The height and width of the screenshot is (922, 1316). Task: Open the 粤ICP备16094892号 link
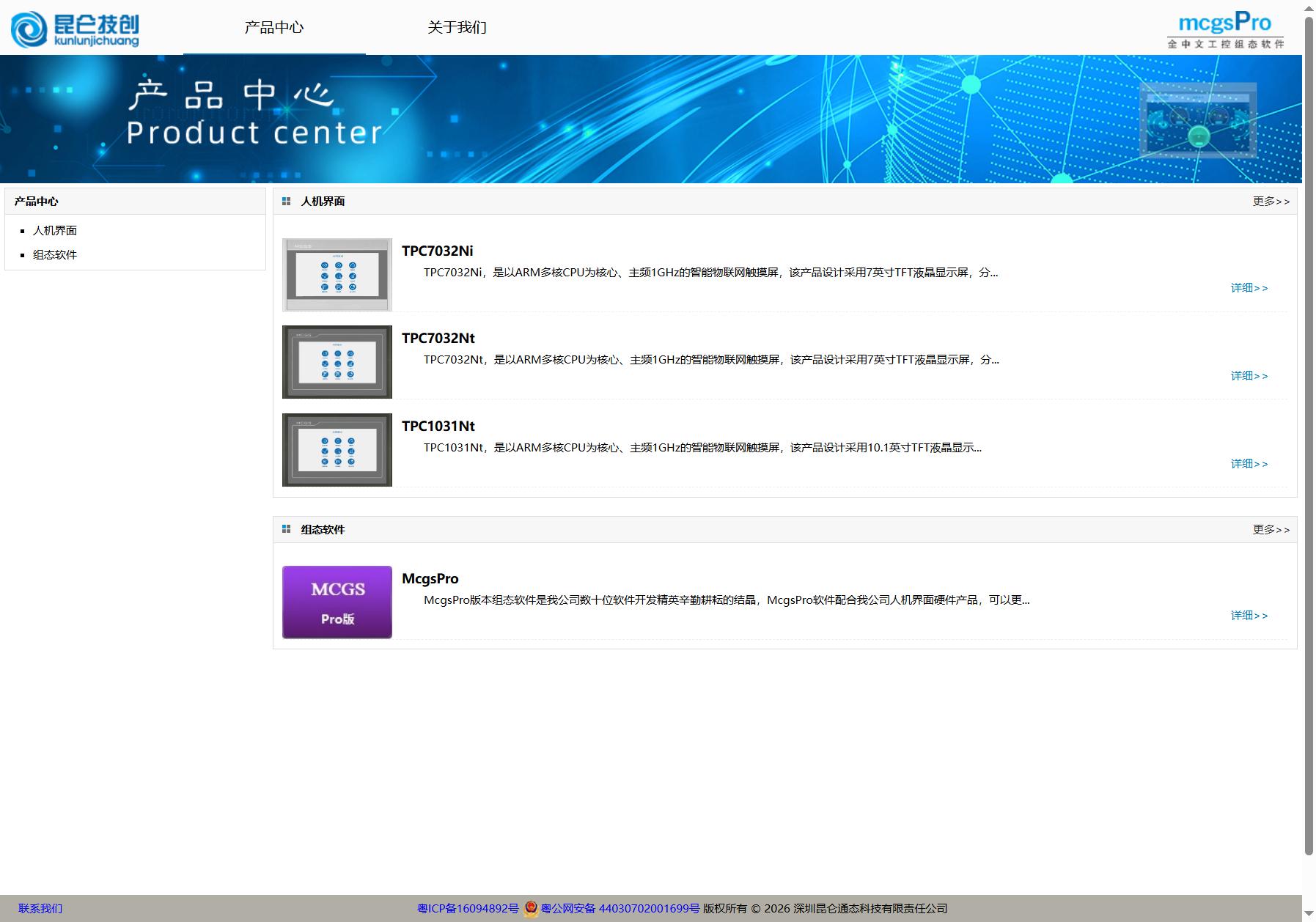468,909
